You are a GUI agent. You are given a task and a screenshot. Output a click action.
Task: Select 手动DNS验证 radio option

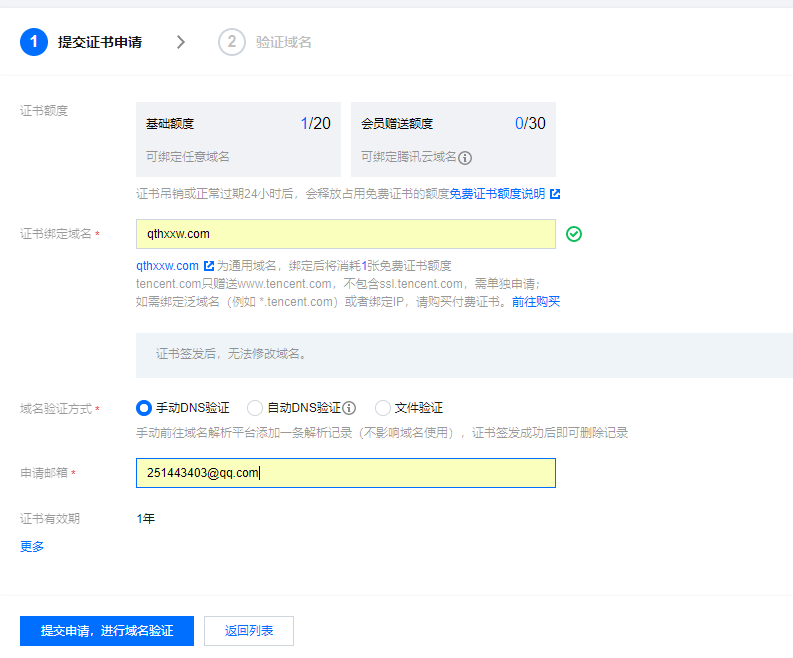pos(144,408)
